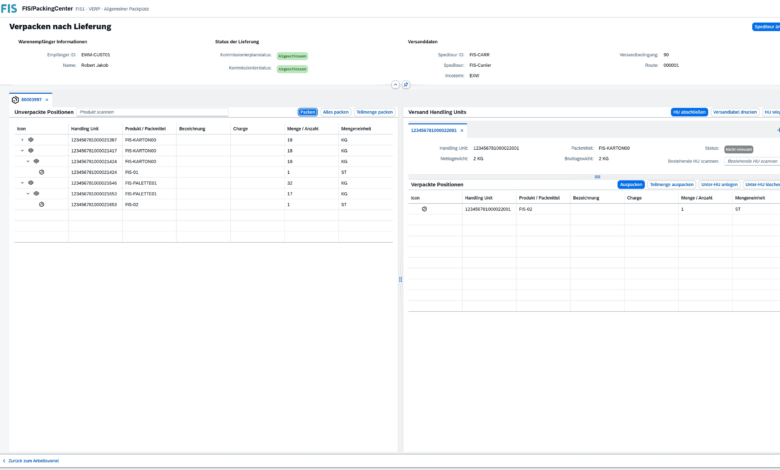The width and height of the screenshot is (780, 470).
Task: Click the FIS-02 product icon in unpacked list
Action: point(41,204)
